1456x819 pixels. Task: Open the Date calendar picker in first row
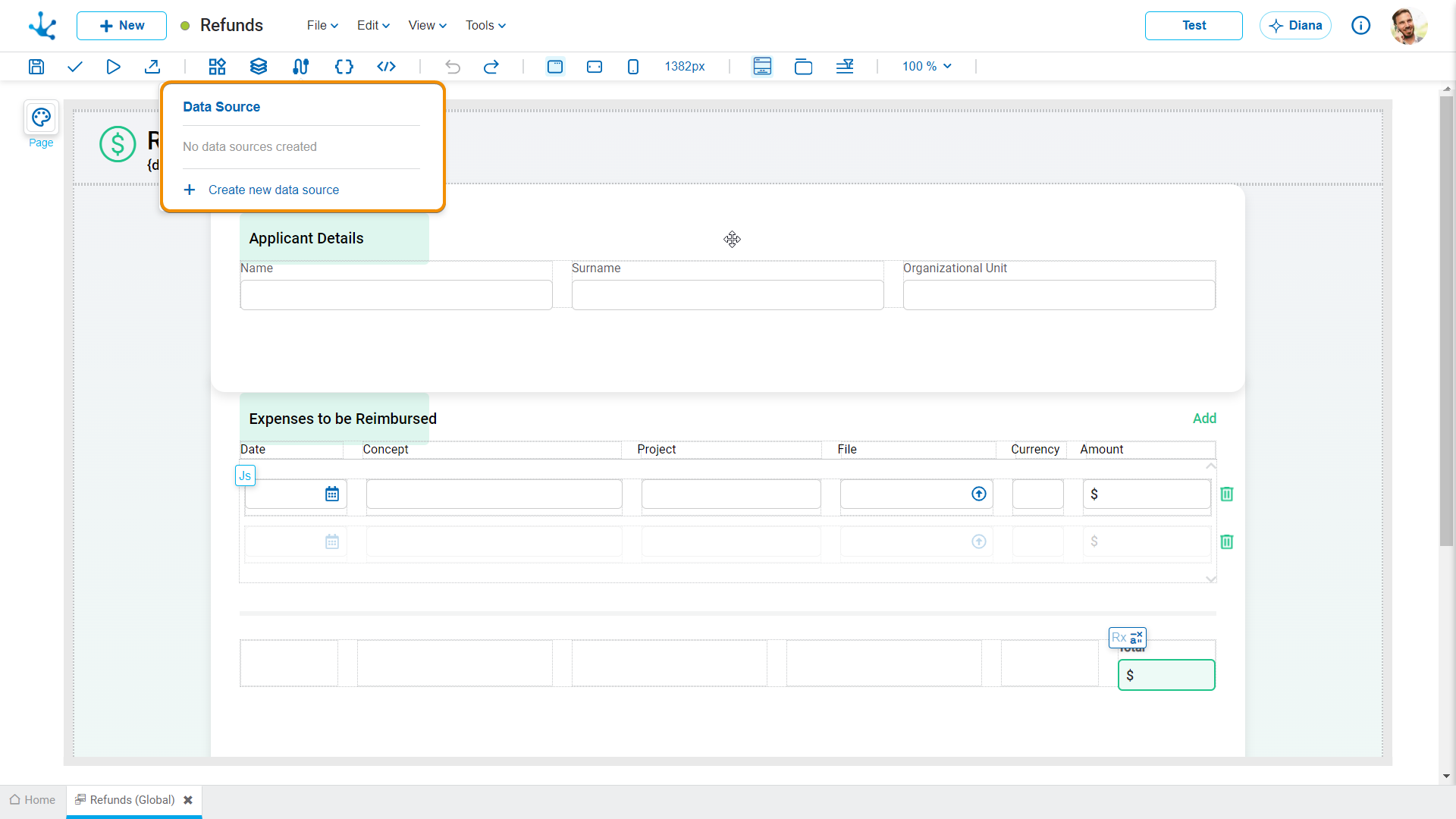click(x=332, y=494)
